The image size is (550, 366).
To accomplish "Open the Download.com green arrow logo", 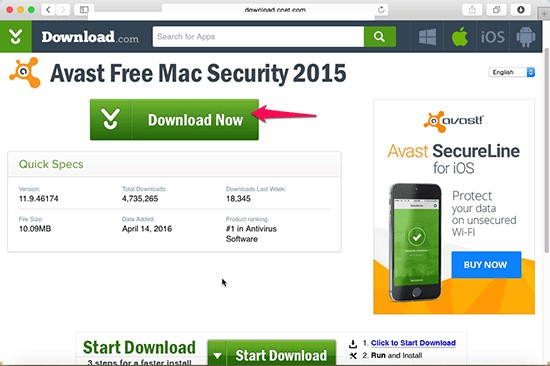I will (x=15, y=36).
